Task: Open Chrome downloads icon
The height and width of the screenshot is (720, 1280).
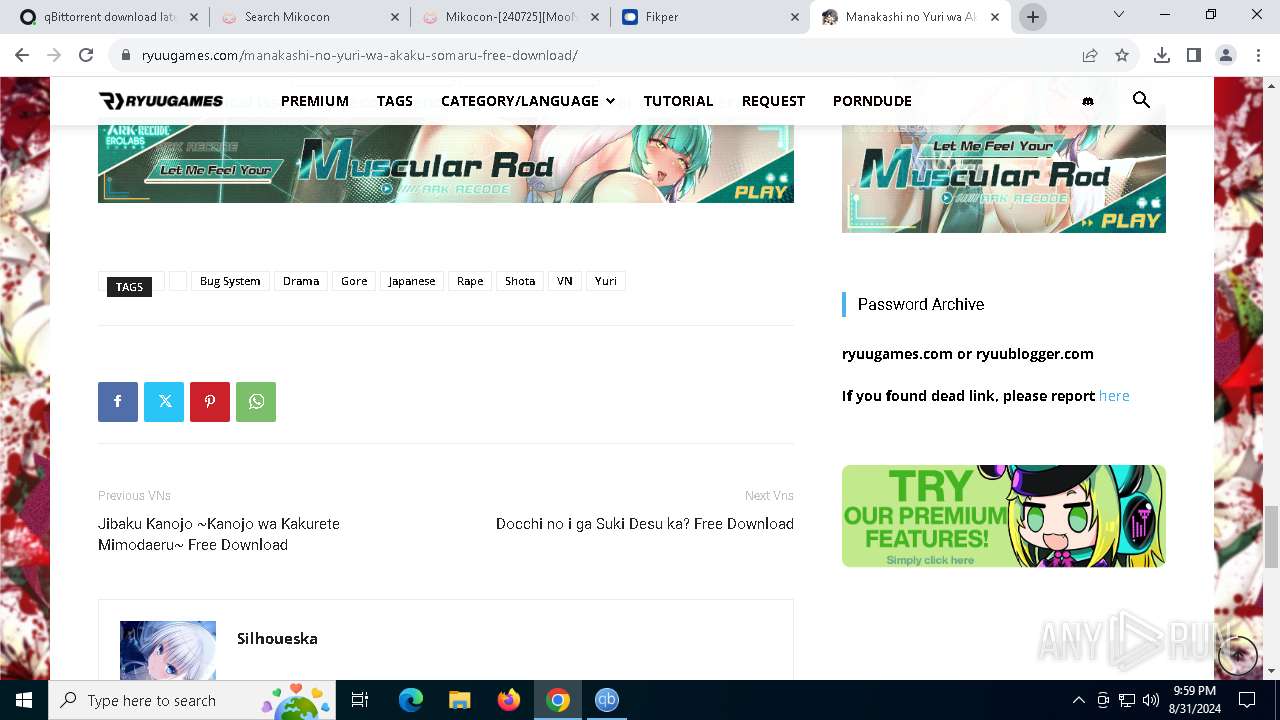Action: 1162,56
